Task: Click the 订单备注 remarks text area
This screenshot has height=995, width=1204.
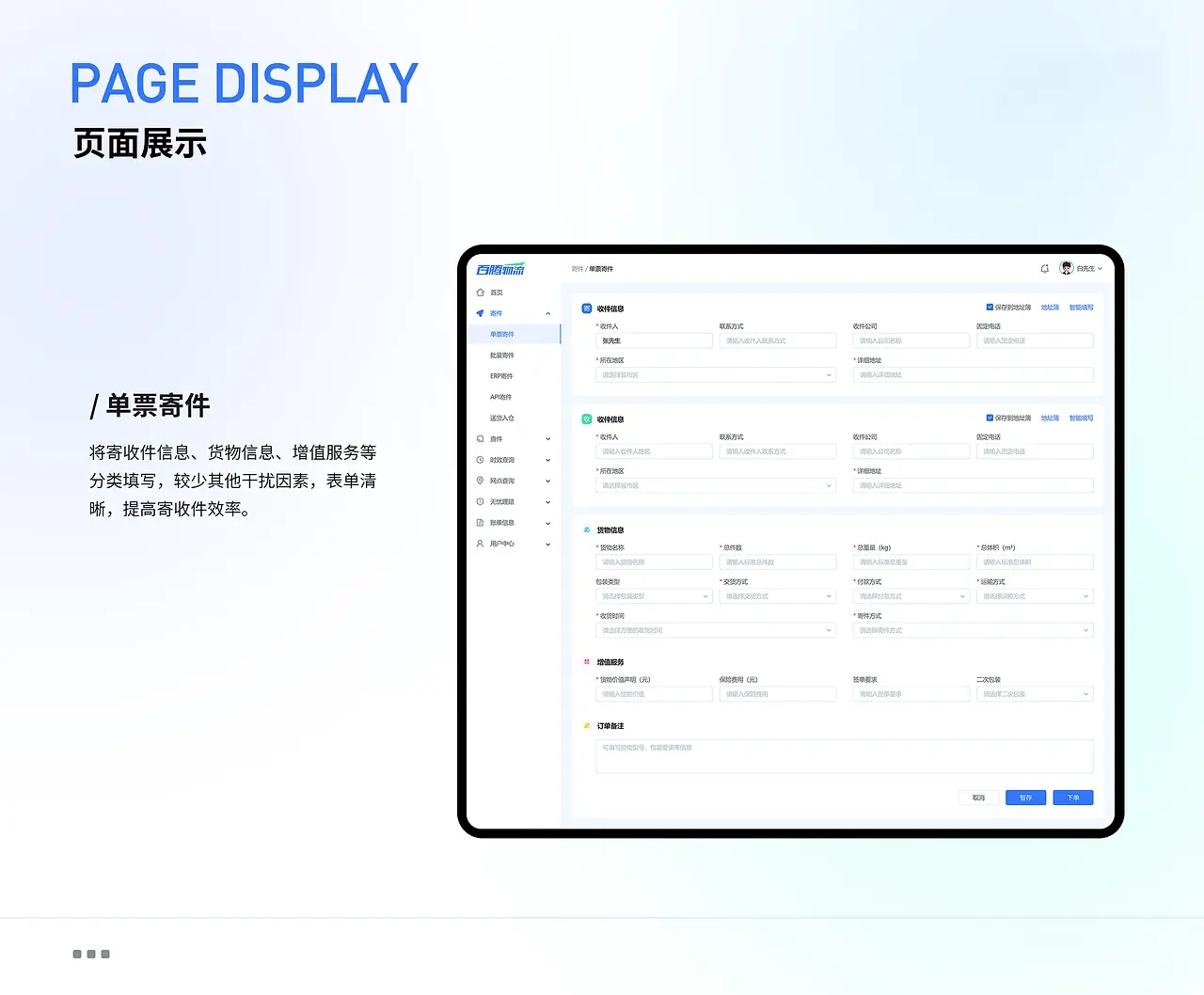Action: point(844,756)
